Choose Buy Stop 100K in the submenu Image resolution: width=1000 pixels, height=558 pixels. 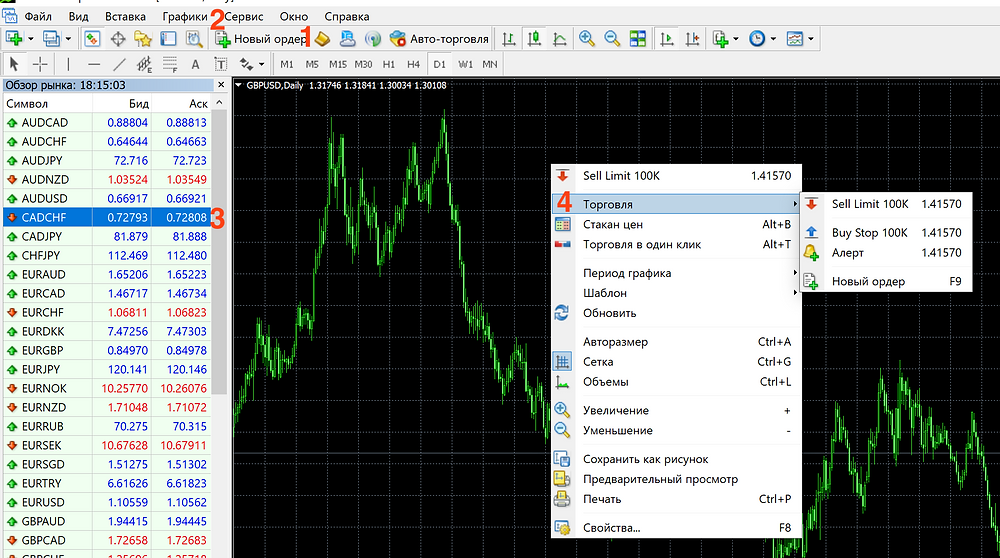pos(886,233)
